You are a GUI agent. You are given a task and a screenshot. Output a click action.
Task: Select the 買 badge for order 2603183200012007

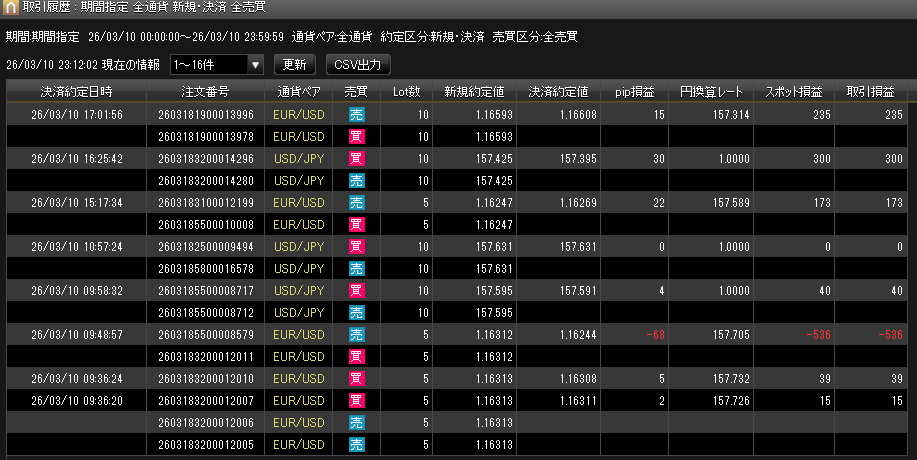tap(356, 400)
